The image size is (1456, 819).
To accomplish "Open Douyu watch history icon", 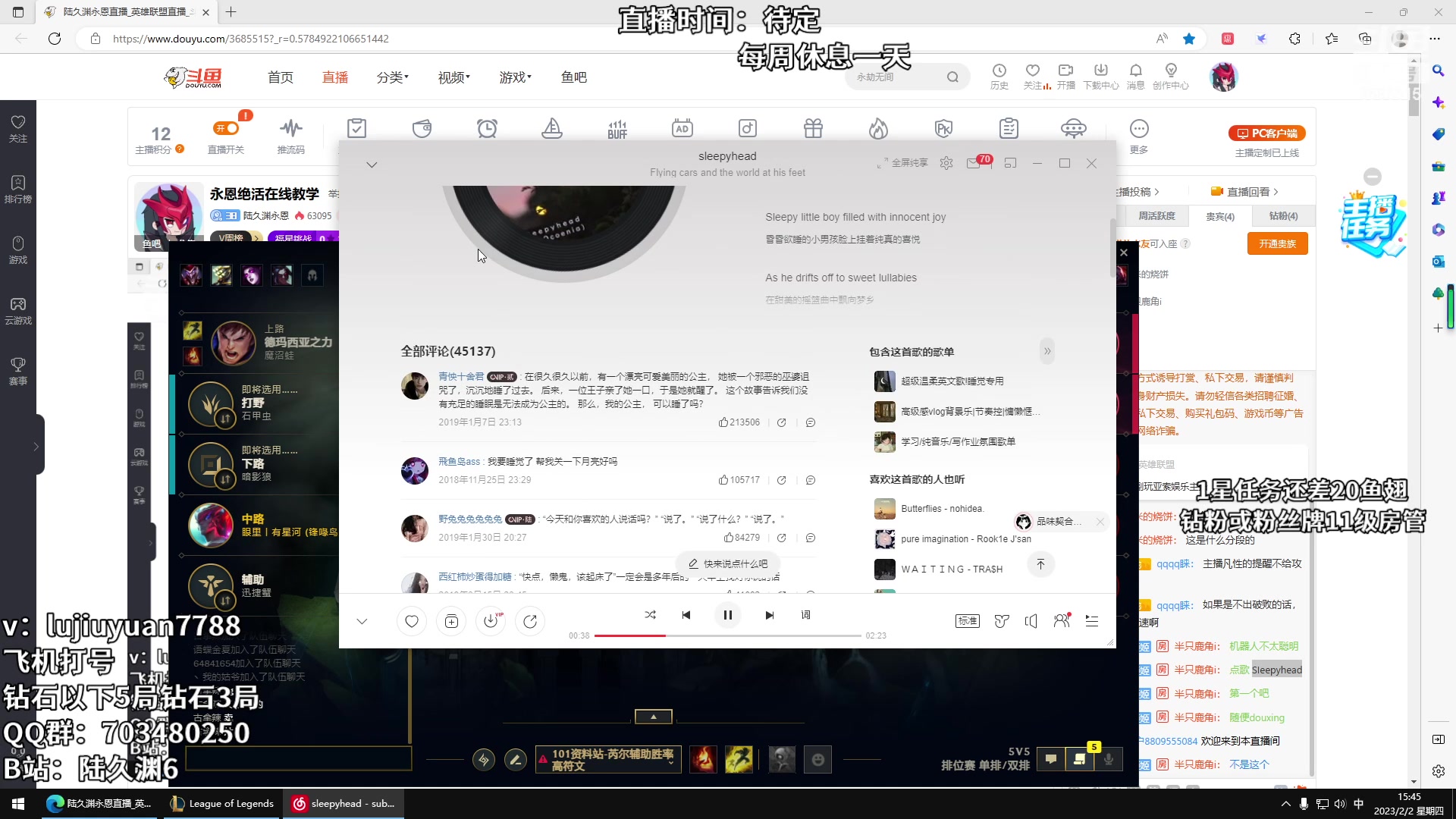I will pyautogui.click(x=999, y=77).
